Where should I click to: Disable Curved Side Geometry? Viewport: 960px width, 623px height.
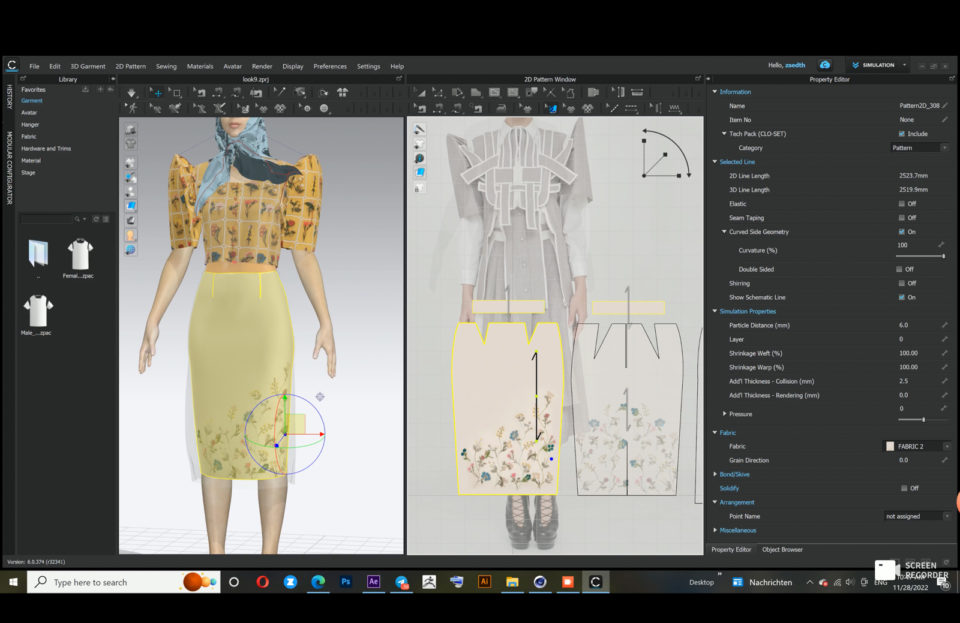click(902, 230)
